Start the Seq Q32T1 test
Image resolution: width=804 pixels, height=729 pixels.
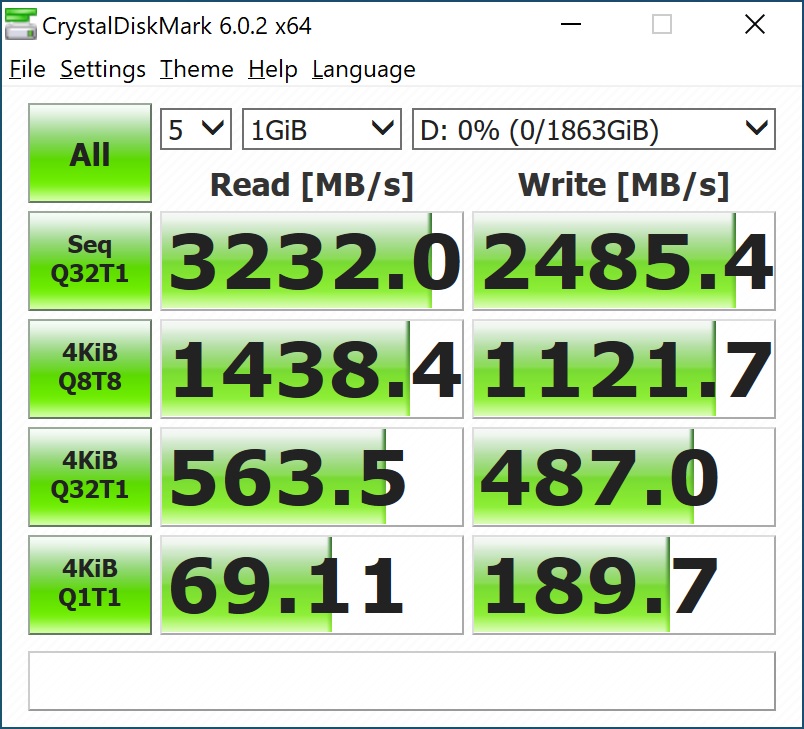click(x=90, y=261)
